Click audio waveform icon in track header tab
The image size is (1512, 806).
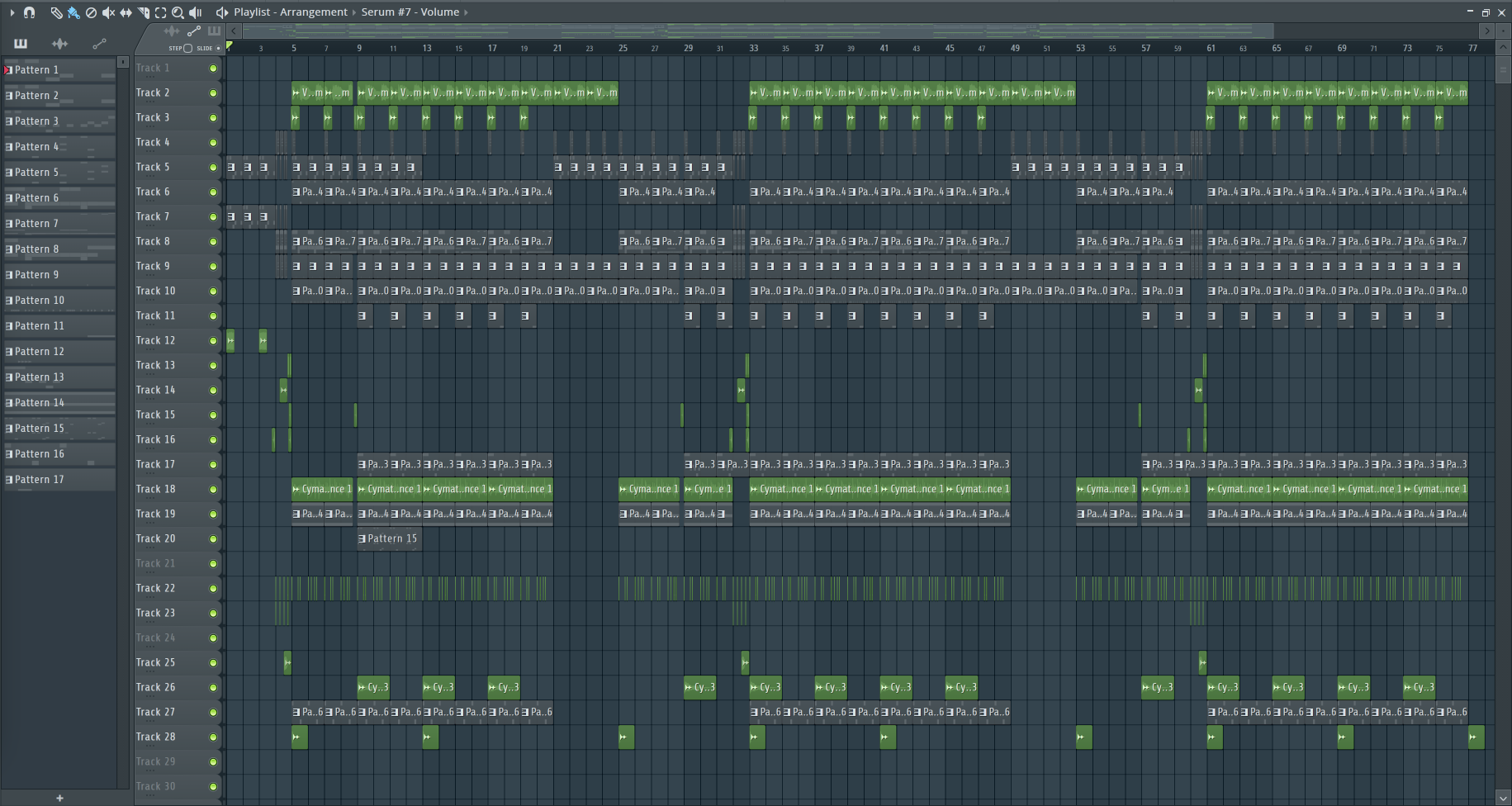[172, 31]
